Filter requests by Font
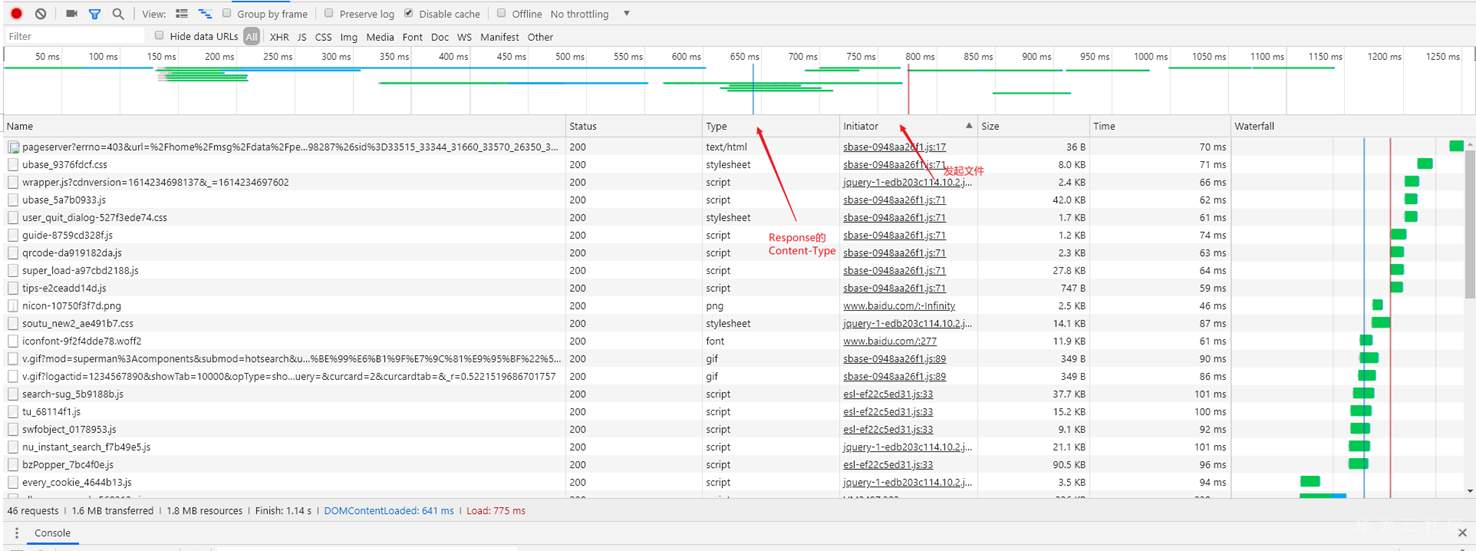1476x551 pixels. (412, 37)
